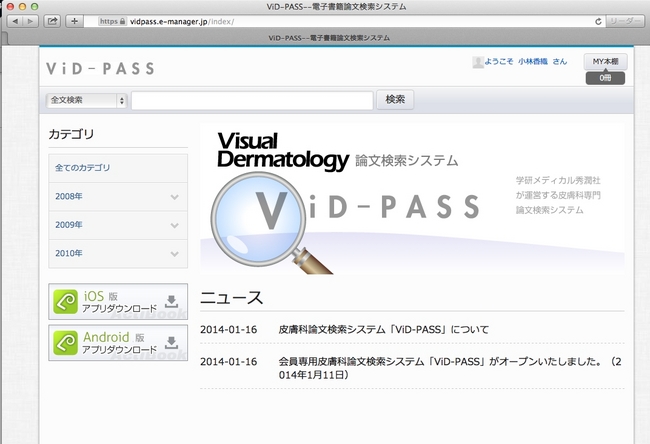This screenshot has width=650, height=444.
Task: Run the search with the 検索 button
Action: tap(395, 99)
